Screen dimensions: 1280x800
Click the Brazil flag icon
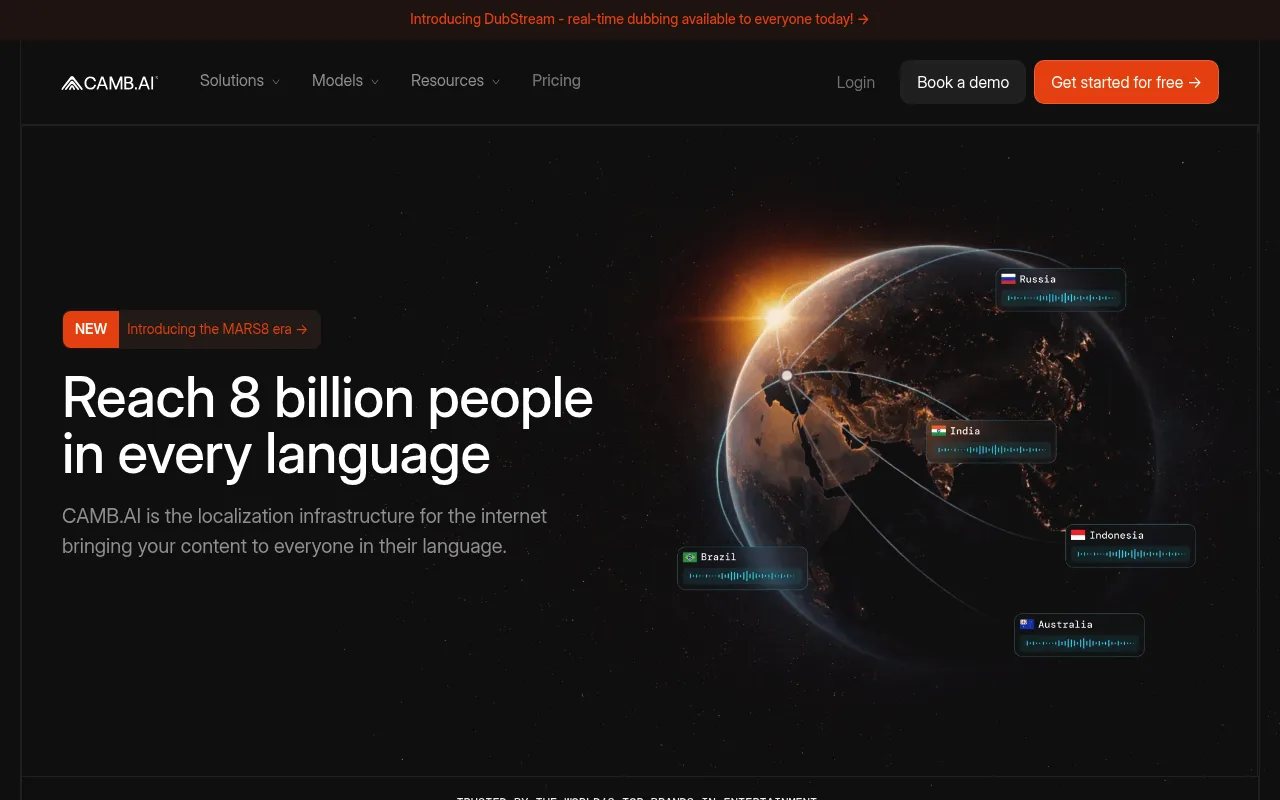tap(690, 557)
